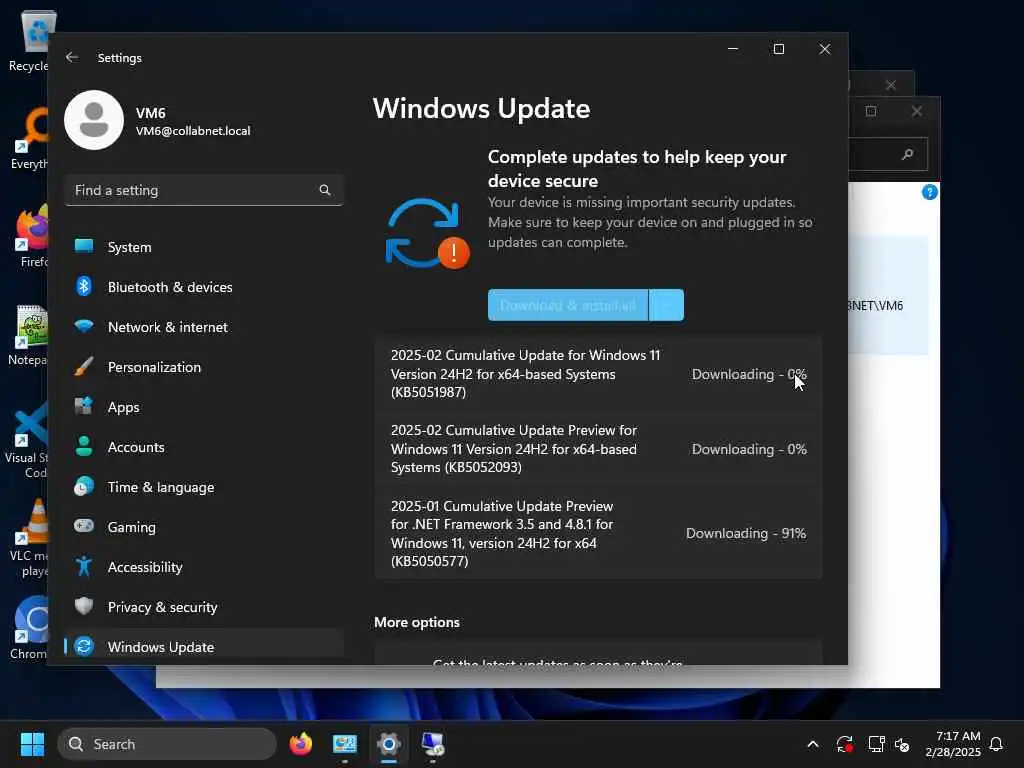This screenshot has height=768, width=1024.
Task: Click the search magnifier in Find a setting
Action: 325,190
